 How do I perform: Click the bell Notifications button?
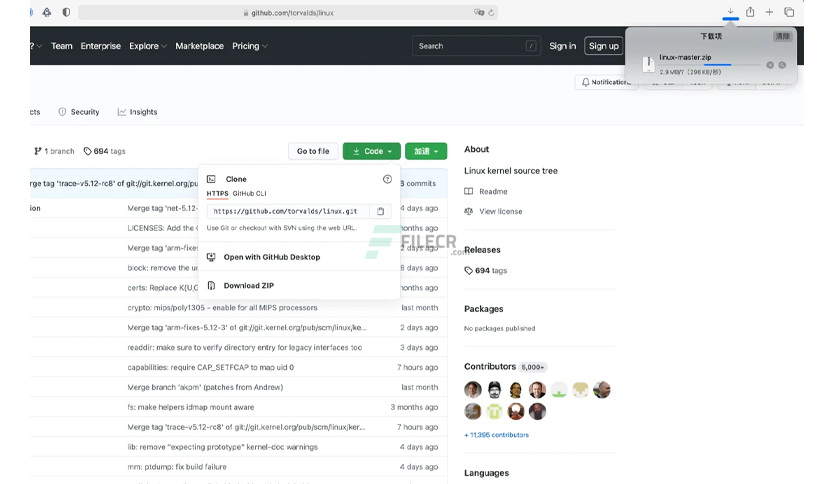pyautogui.click(x=606, y=82)
